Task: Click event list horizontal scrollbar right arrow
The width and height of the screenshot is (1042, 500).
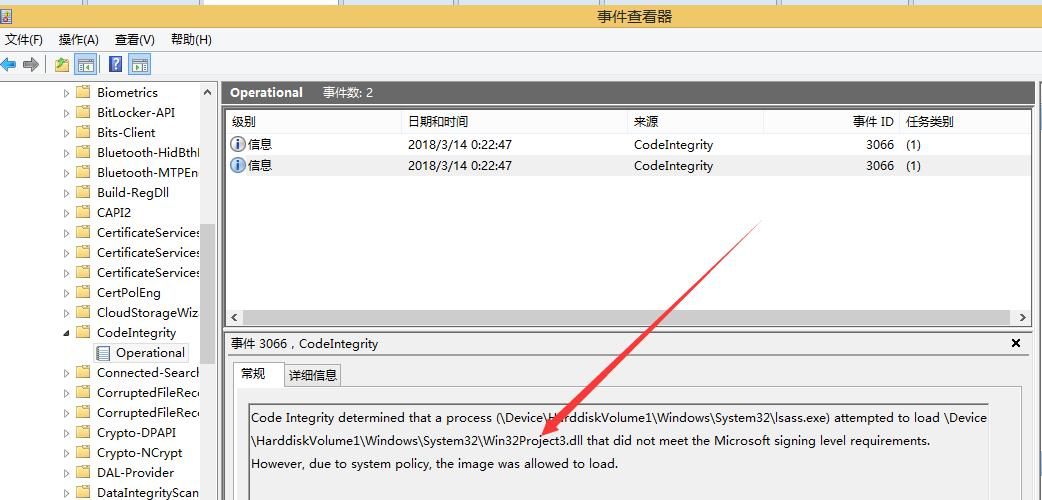Action: 1023,317
